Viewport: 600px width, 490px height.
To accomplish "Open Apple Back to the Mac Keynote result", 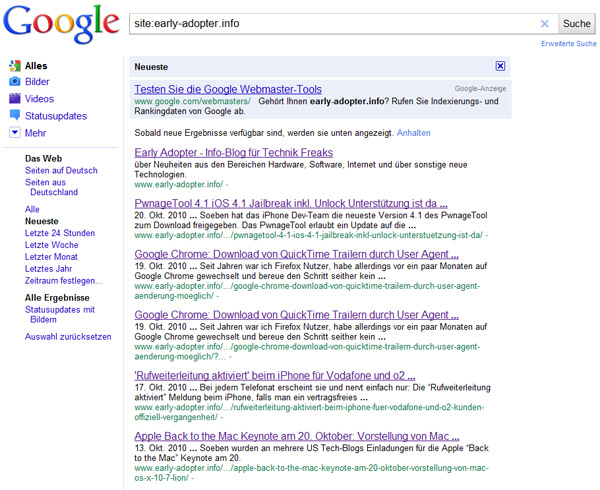I will pos(297,436).
